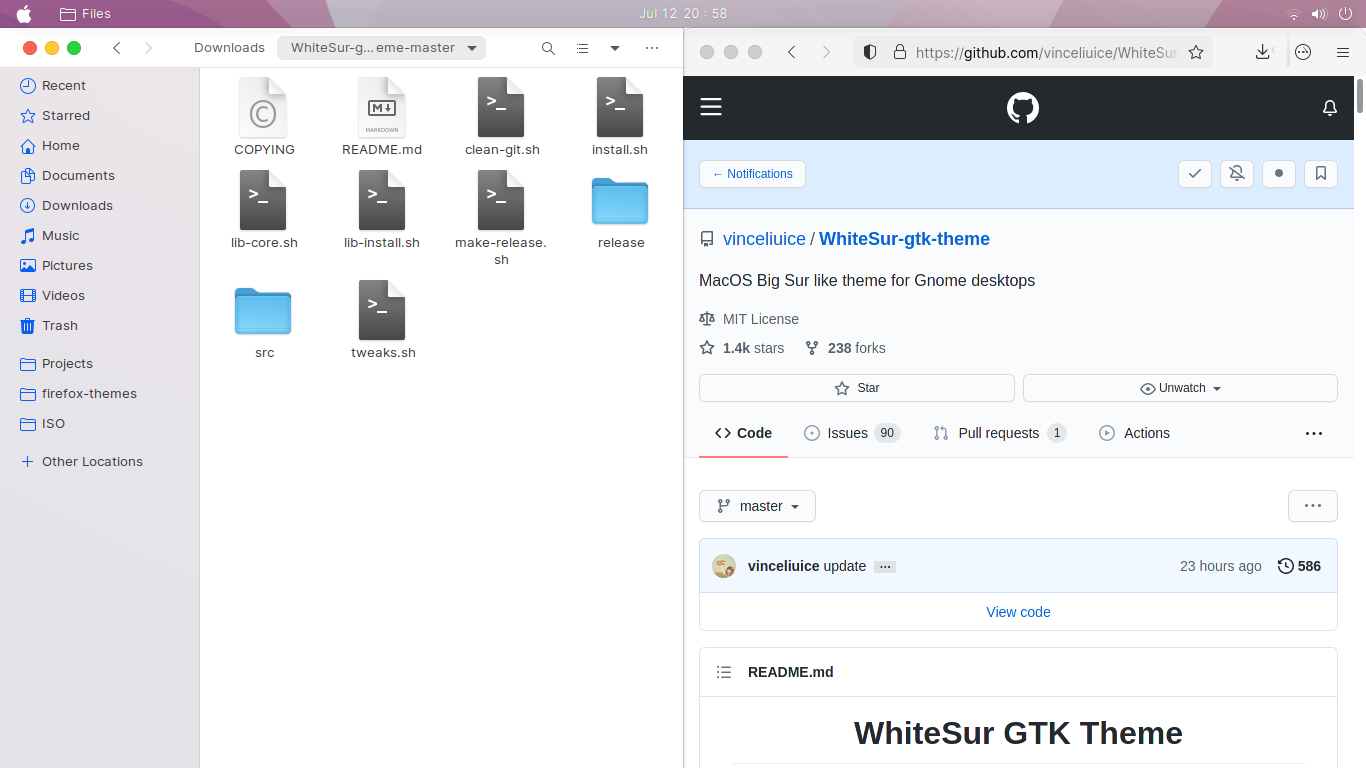Open the GitHub notifications bell
1366x768 pixels.
tap(1329, 107)
